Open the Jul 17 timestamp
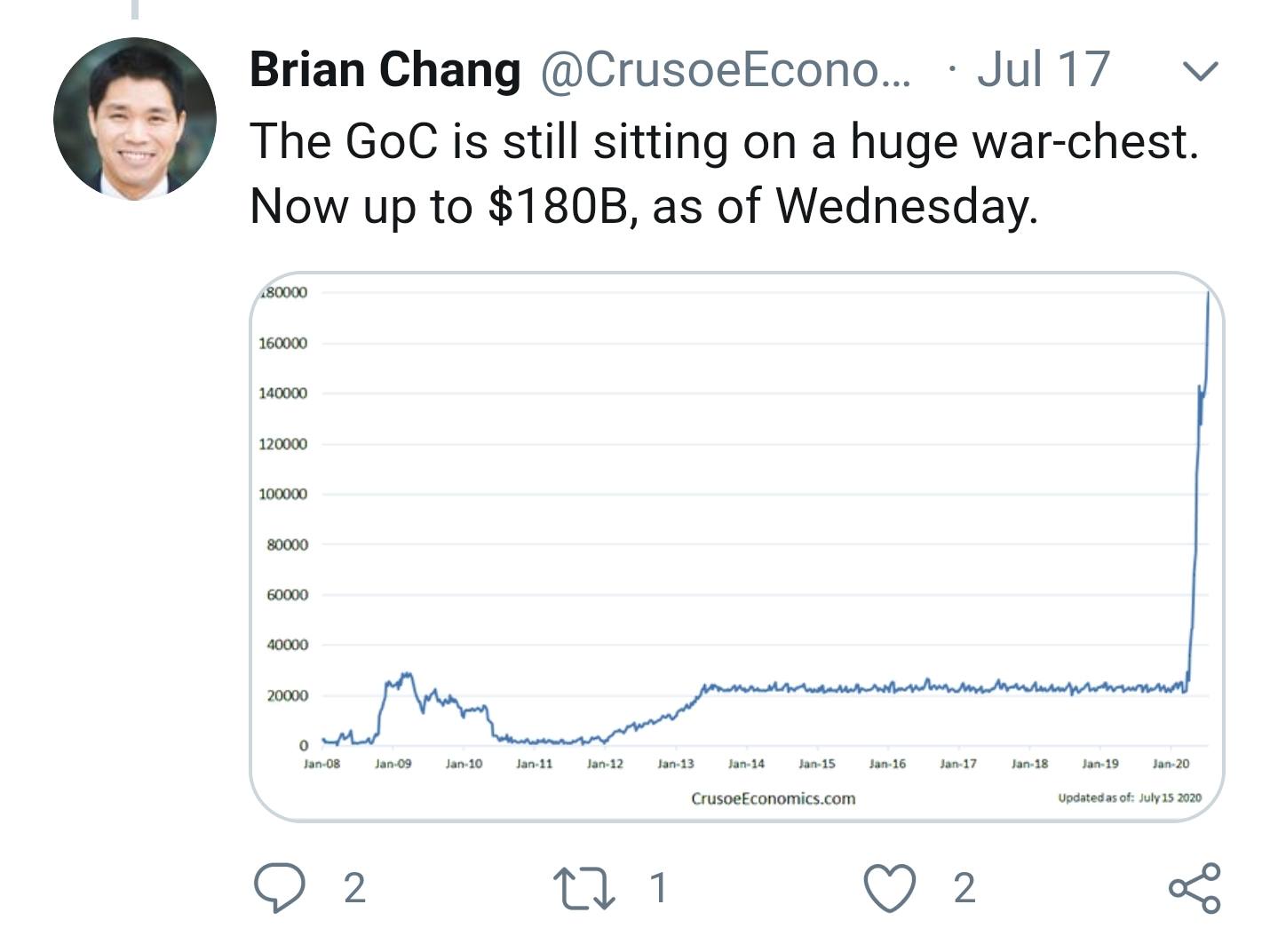1278x952 pixels. click(x=1044, y=69)
